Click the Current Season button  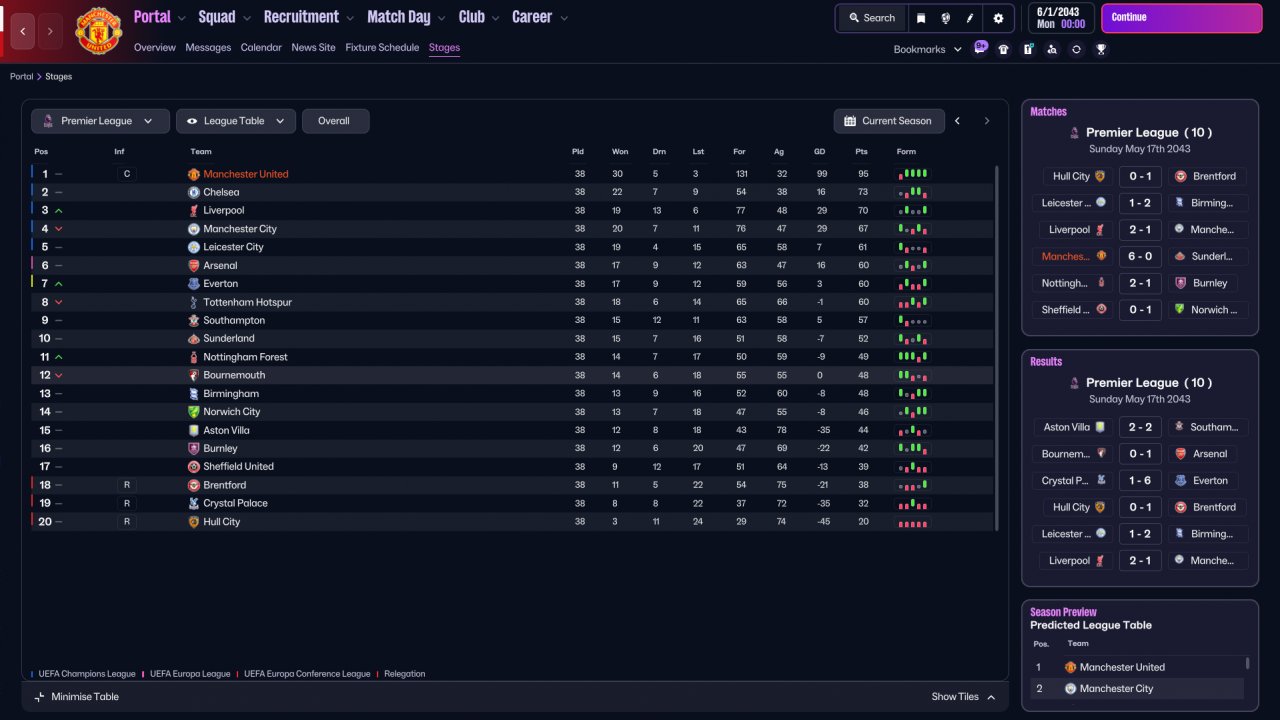(888, 121)
